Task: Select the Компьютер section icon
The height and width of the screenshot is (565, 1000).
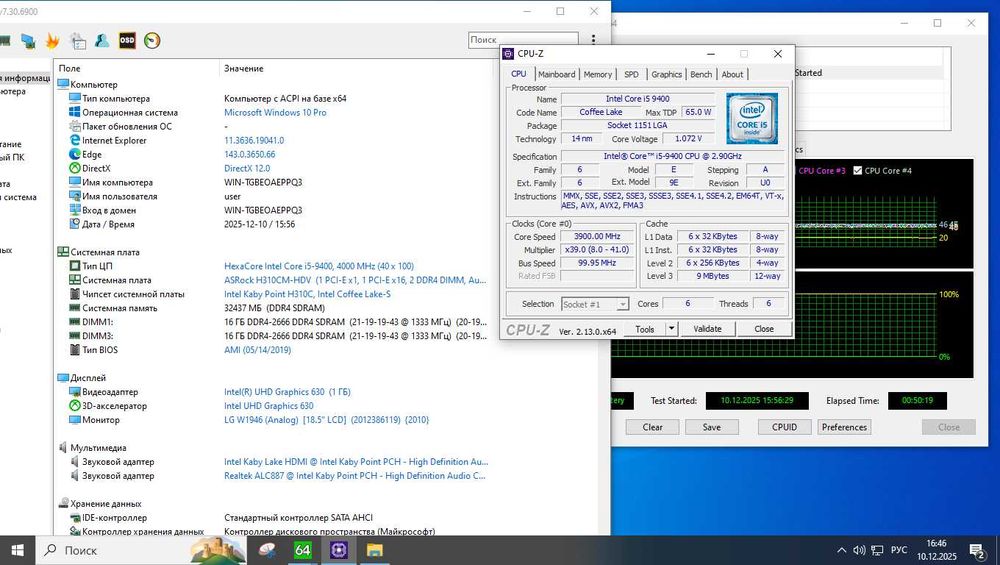Action: (63, 84)
